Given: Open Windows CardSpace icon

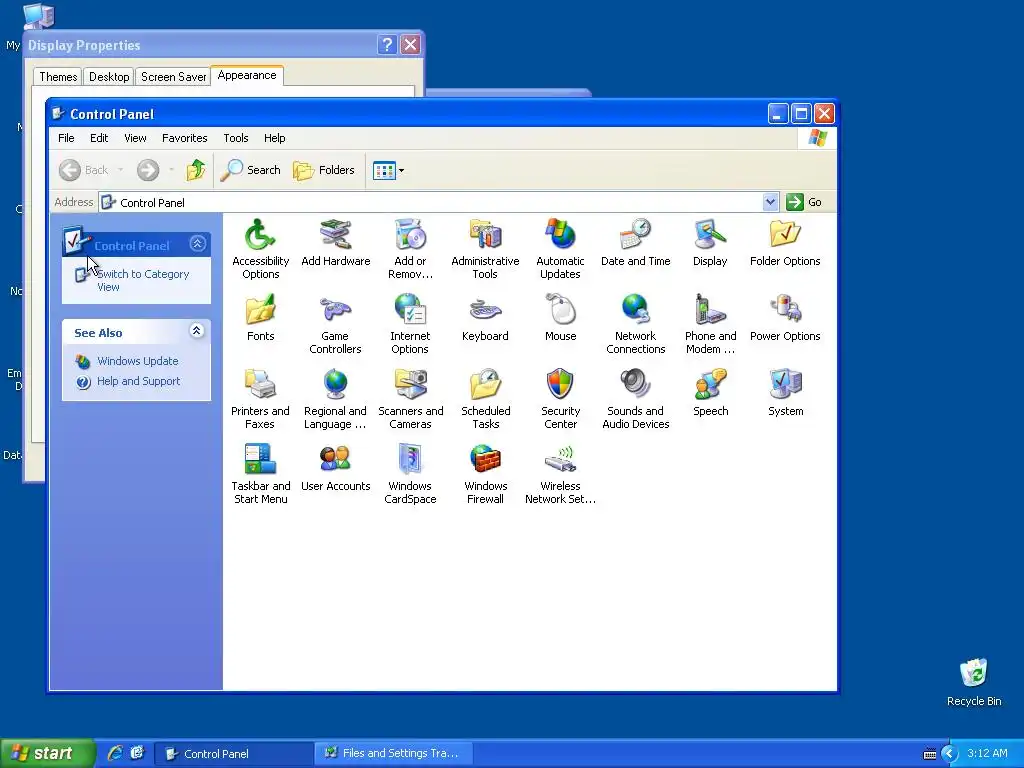Looking at the screenshot, I should click(x=410, y=474).
